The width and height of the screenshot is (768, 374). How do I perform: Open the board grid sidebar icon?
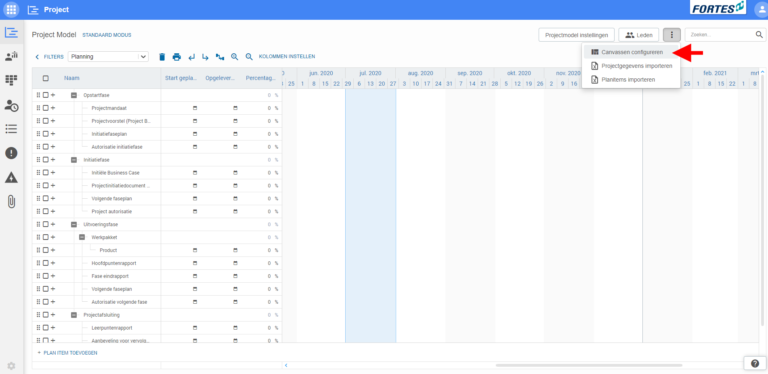click(x=11, y=80)
